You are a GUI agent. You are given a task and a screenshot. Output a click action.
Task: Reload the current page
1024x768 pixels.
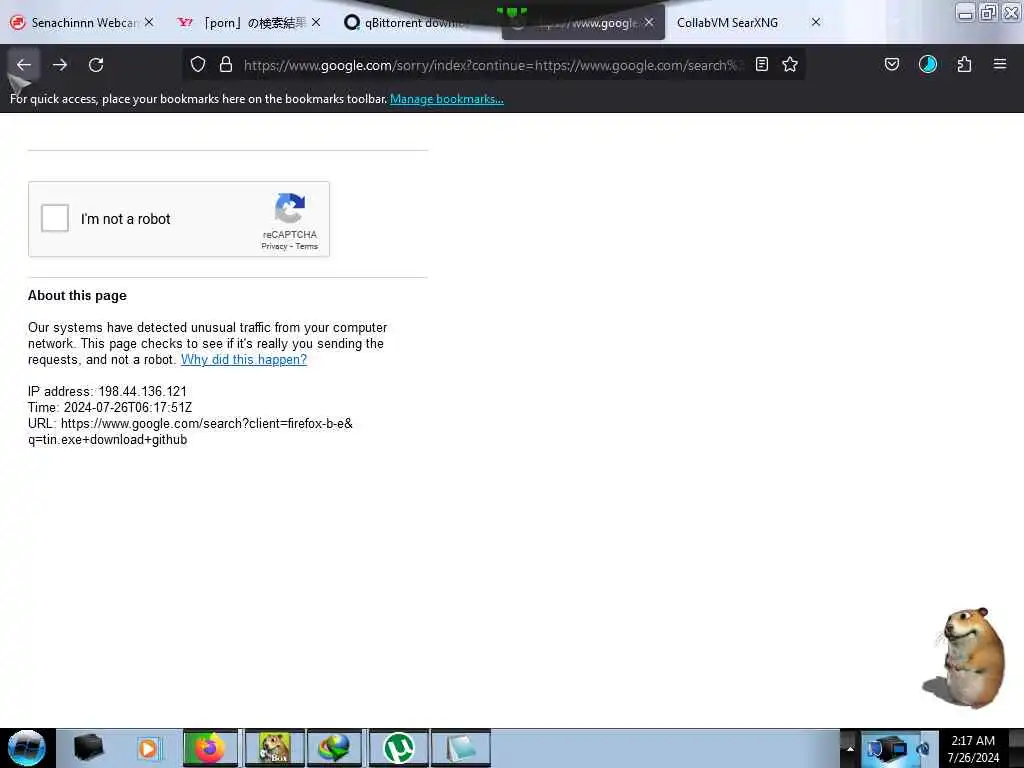[96, 65]
